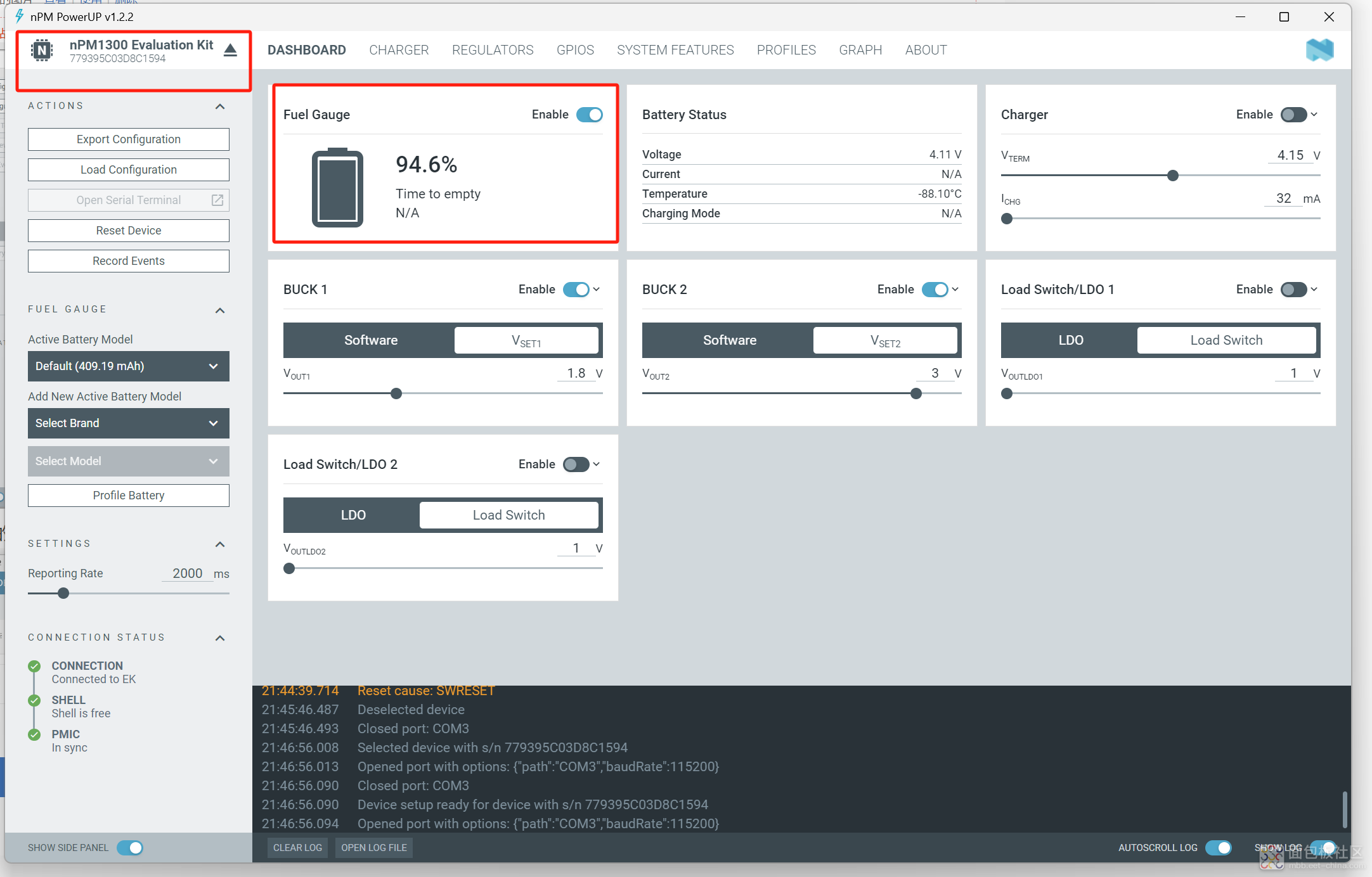Viewport: 1372px width, 877px height.
Task: Open the Profiles tab
Action: coord(786,50)
